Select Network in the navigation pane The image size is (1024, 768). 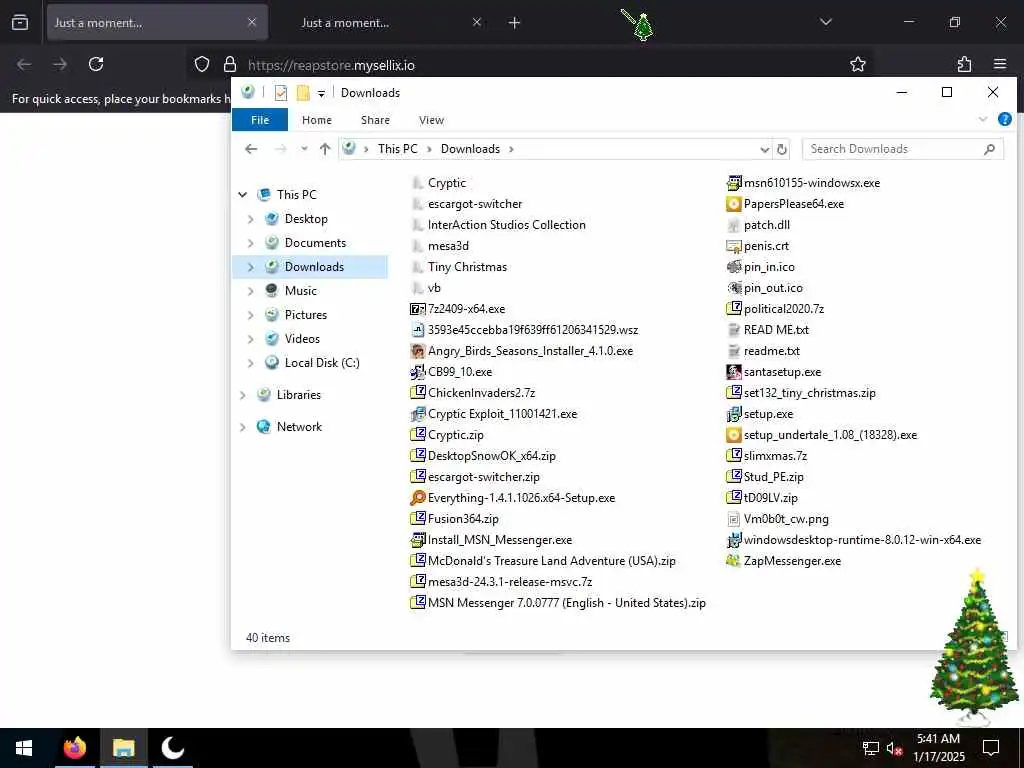click(298, 427)
